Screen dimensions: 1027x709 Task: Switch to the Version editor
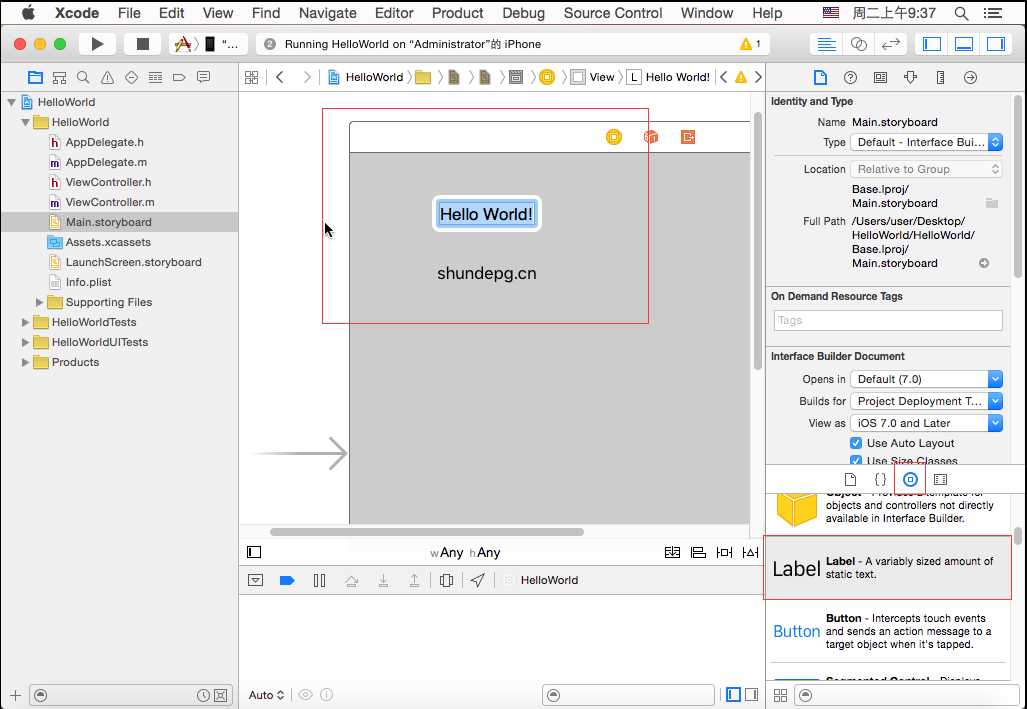[x=891, y=44]
